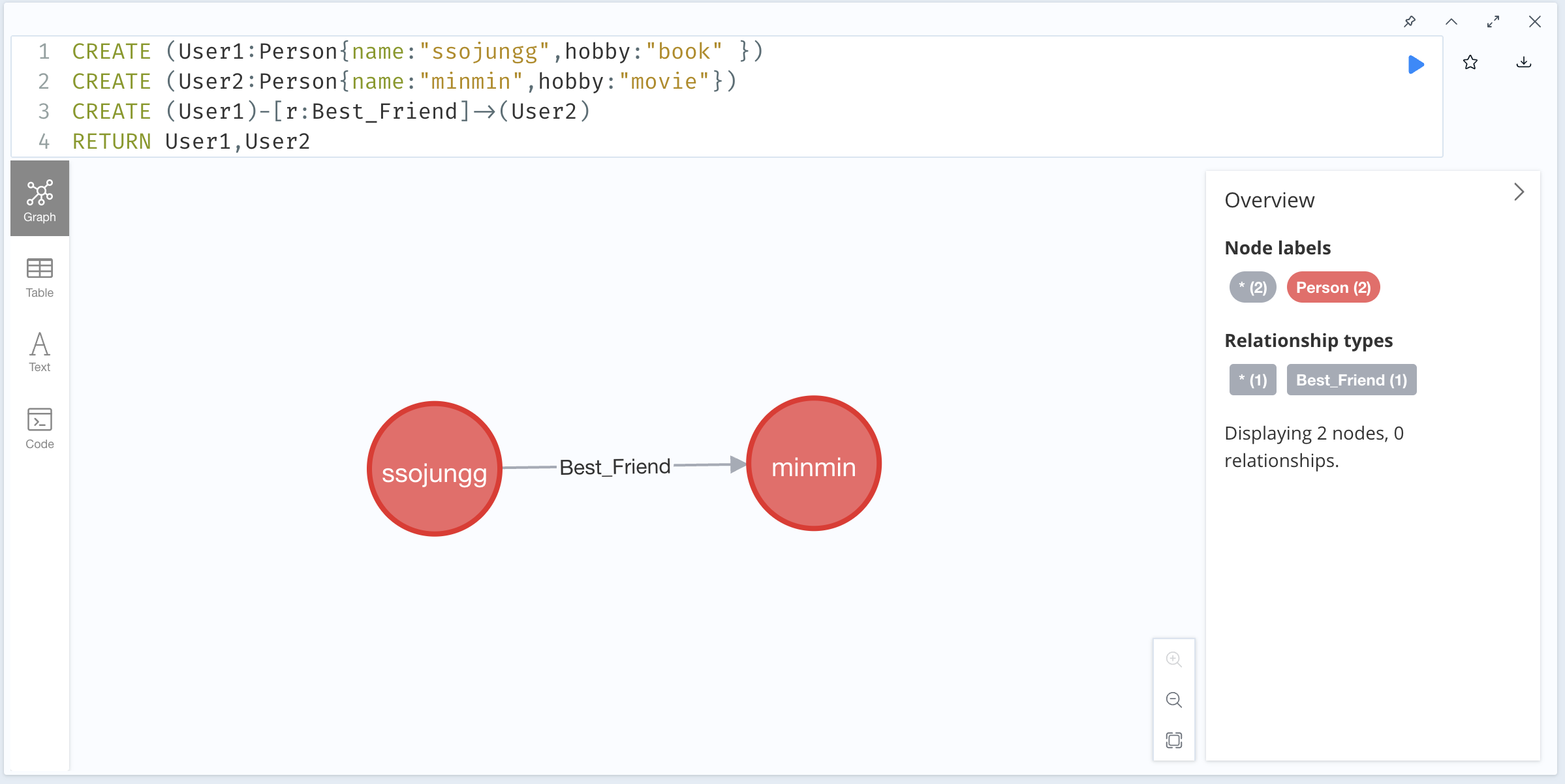Save query as favorite with star icon
This screenshot has width=1565, height=784.
(x=1470, y=63)
